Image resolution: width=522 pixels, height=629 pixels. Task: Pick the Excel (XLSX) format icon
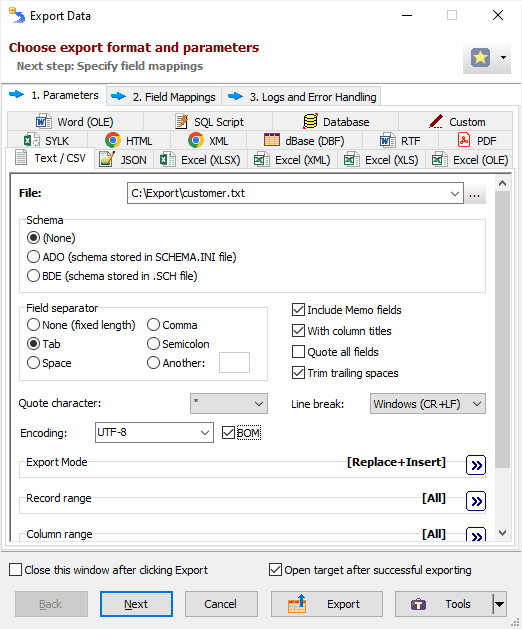pos(167,160)
